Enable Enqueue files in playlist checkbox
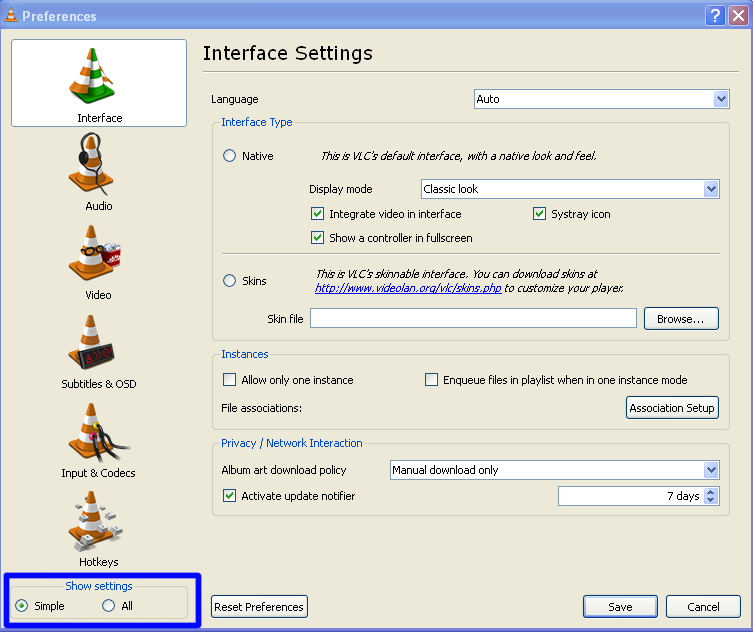Viewport: 753px width, 632px height. [x=431, y=380]
